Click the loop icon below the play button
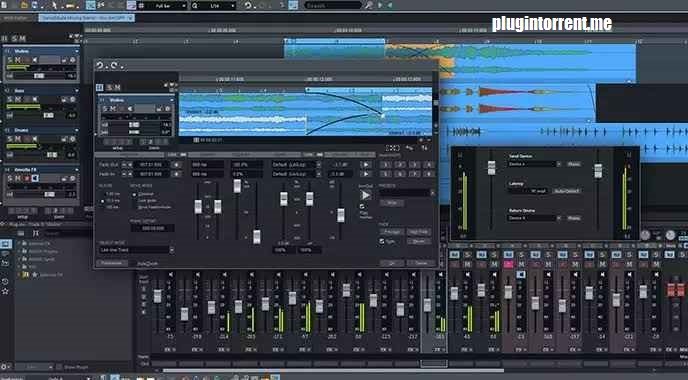The width and height of the screenshot is (688, 380). coord(362,206)
